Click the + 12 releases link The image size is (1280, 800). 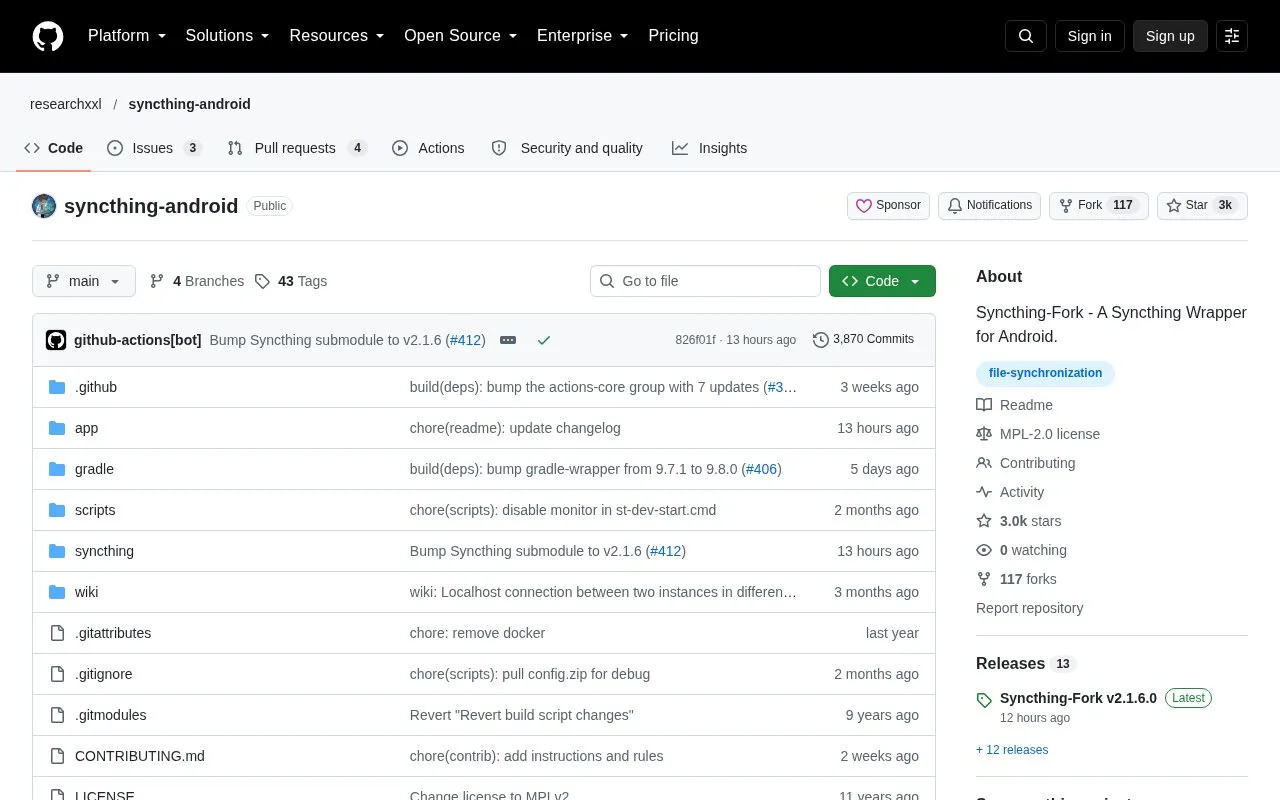1012,750
